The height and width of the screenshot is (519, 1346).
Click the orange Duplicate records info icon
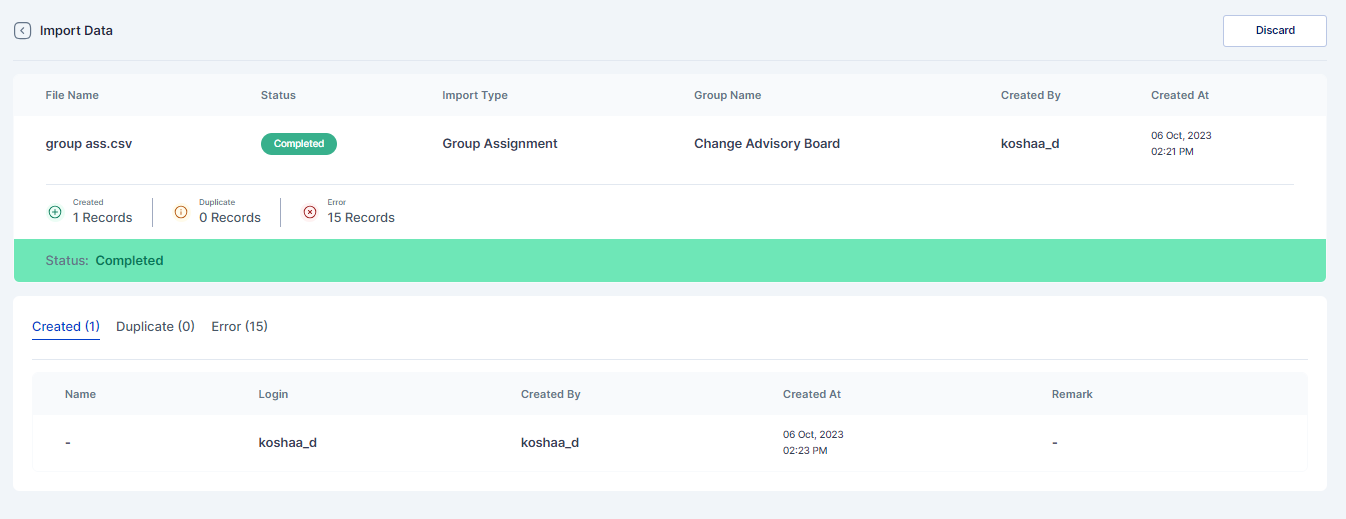(x=181, y=212)
